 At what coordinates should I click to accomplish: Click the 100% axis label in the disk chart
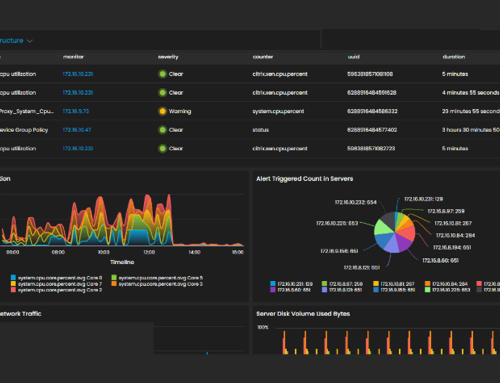(x=263, y=327)
